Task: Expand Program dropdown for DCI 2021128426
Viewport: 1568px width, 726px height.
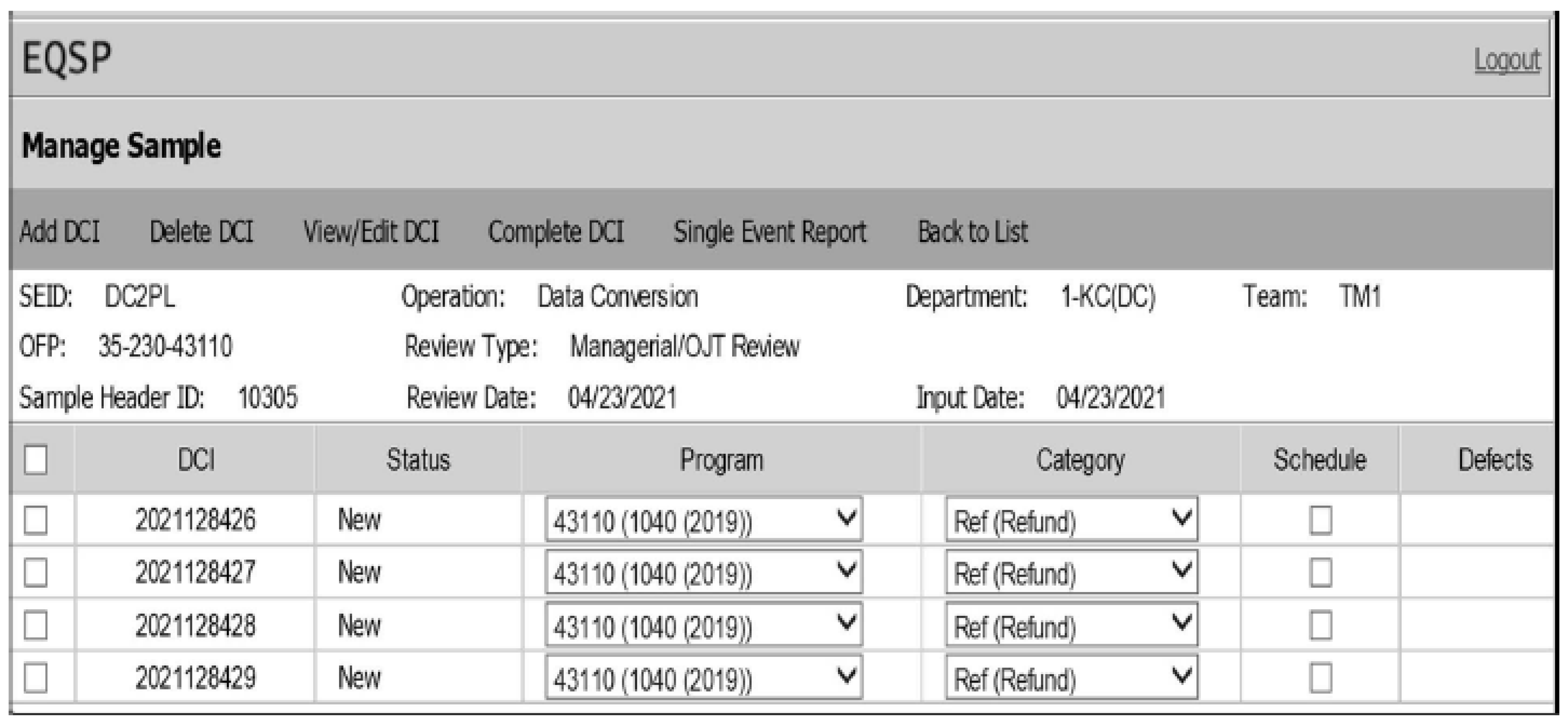Action: click(x=704, y=520)
